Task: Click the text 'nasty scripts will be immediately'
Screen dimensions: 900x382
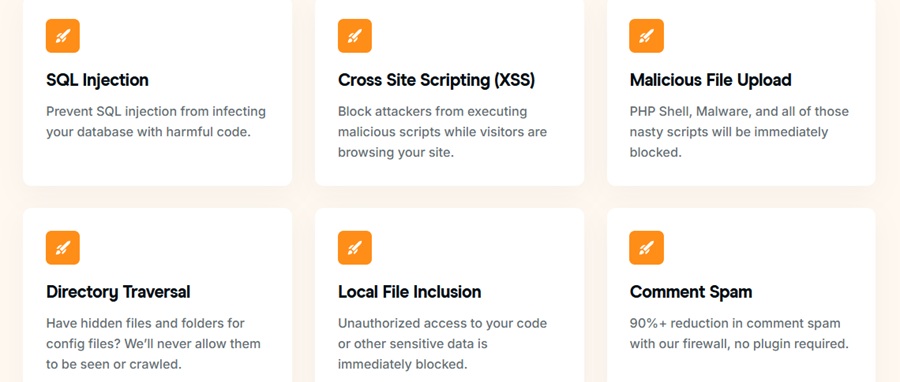Action: pos(729,132)
